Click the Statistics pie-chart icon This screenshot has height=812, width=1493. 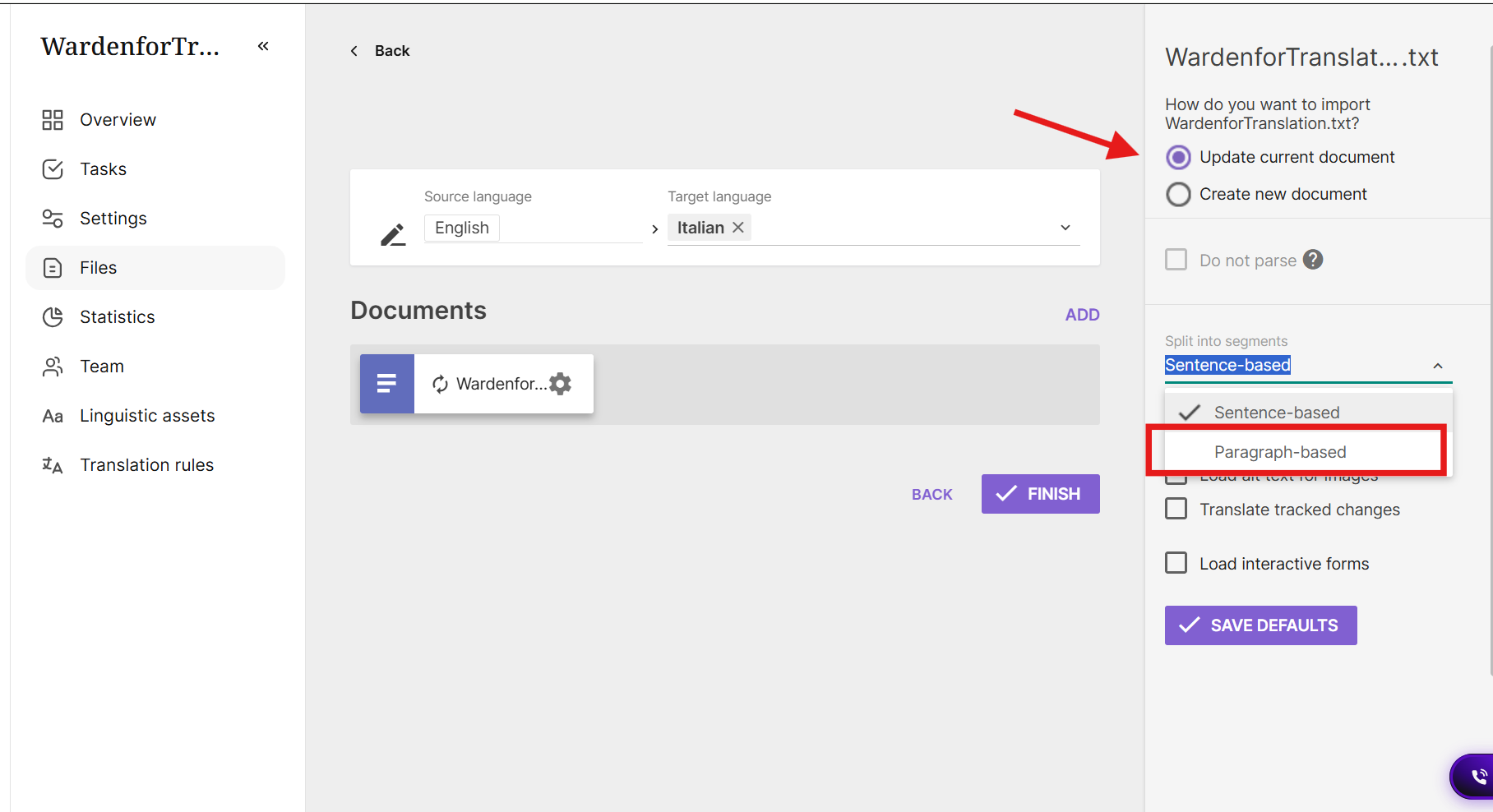pyautogui.click(x=53, y=317)
